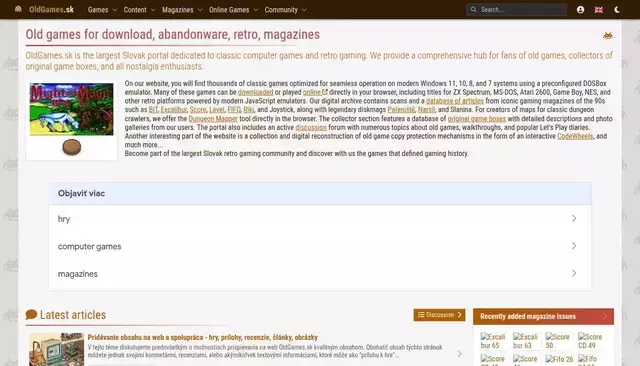The width and height of the screenshot is (640, 366).
Task: Expand the Online Games dropdown arrow
Action: click(256, 10)
